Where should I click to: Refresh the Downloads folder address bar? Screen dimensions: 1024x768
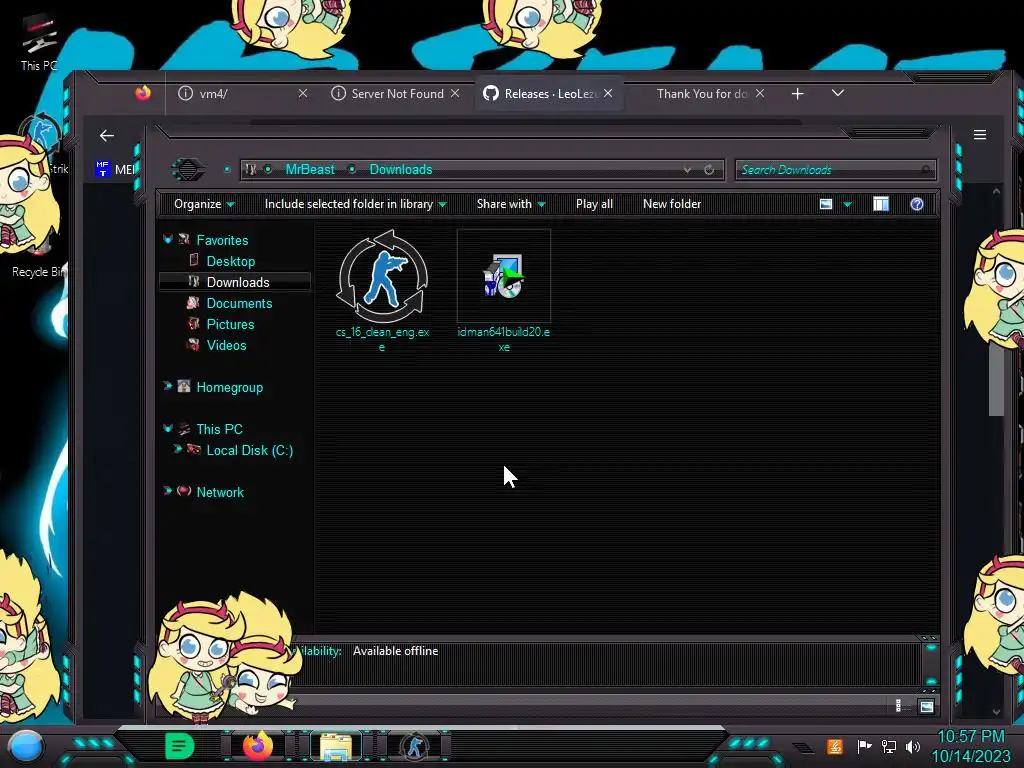pos(709,170)
